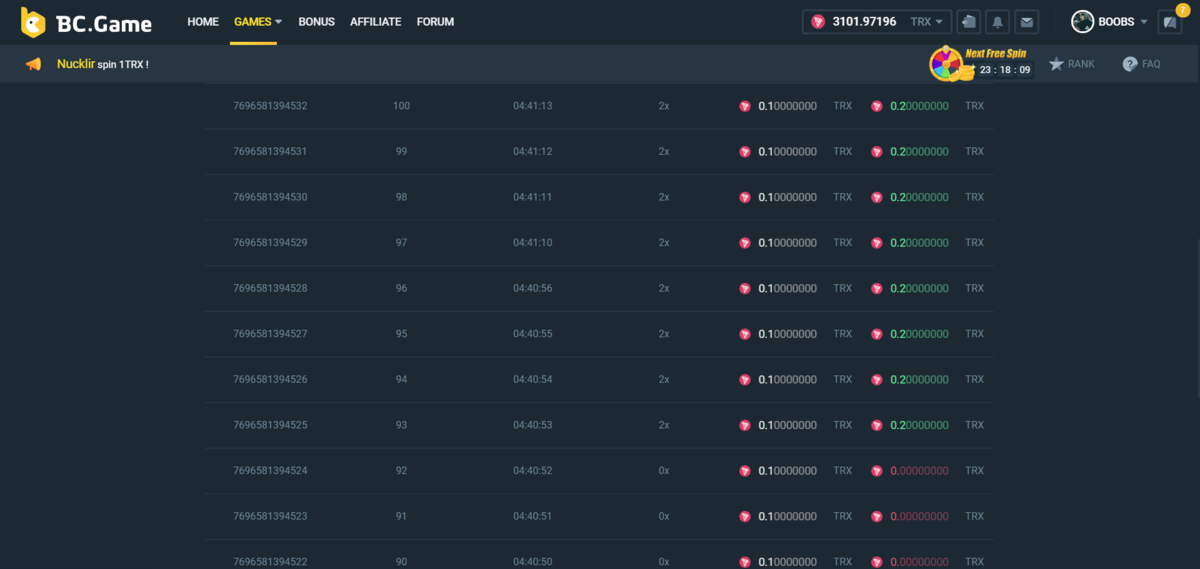Viewport: 1200px width, 569px height.
Task: Open the Games dropdown menu
Action: [257, 22]
